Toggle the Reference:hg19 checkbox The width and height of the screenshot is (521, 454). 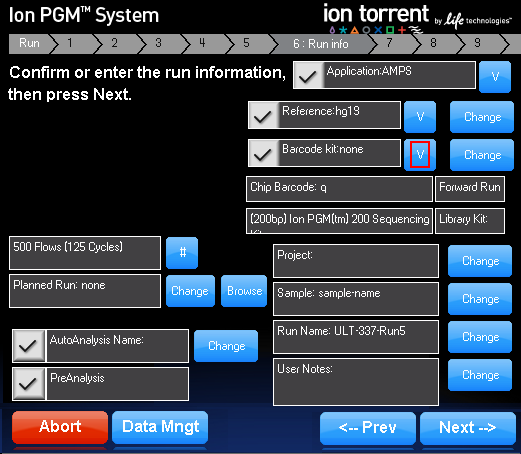263,115
